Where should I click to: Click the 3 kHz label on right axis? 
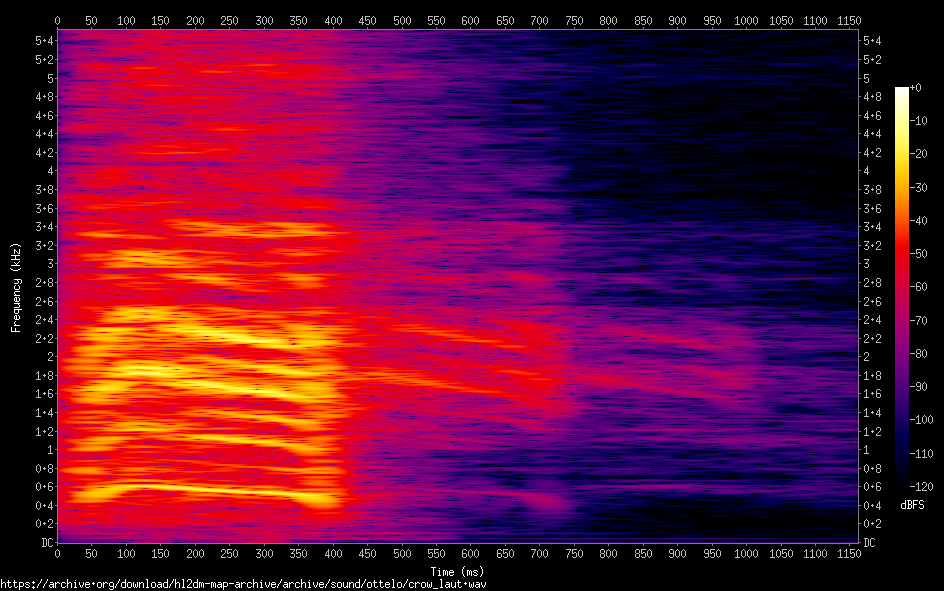(866, 264)
